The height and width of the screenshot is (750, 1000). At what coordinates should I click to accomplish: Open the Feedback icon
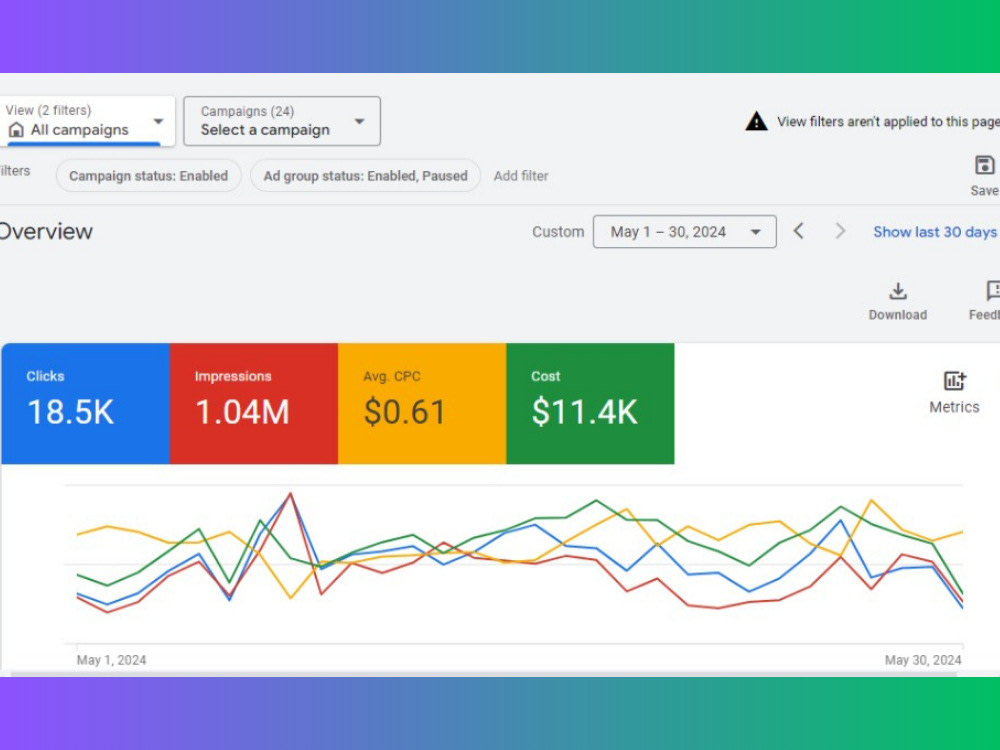coord(993,291)
